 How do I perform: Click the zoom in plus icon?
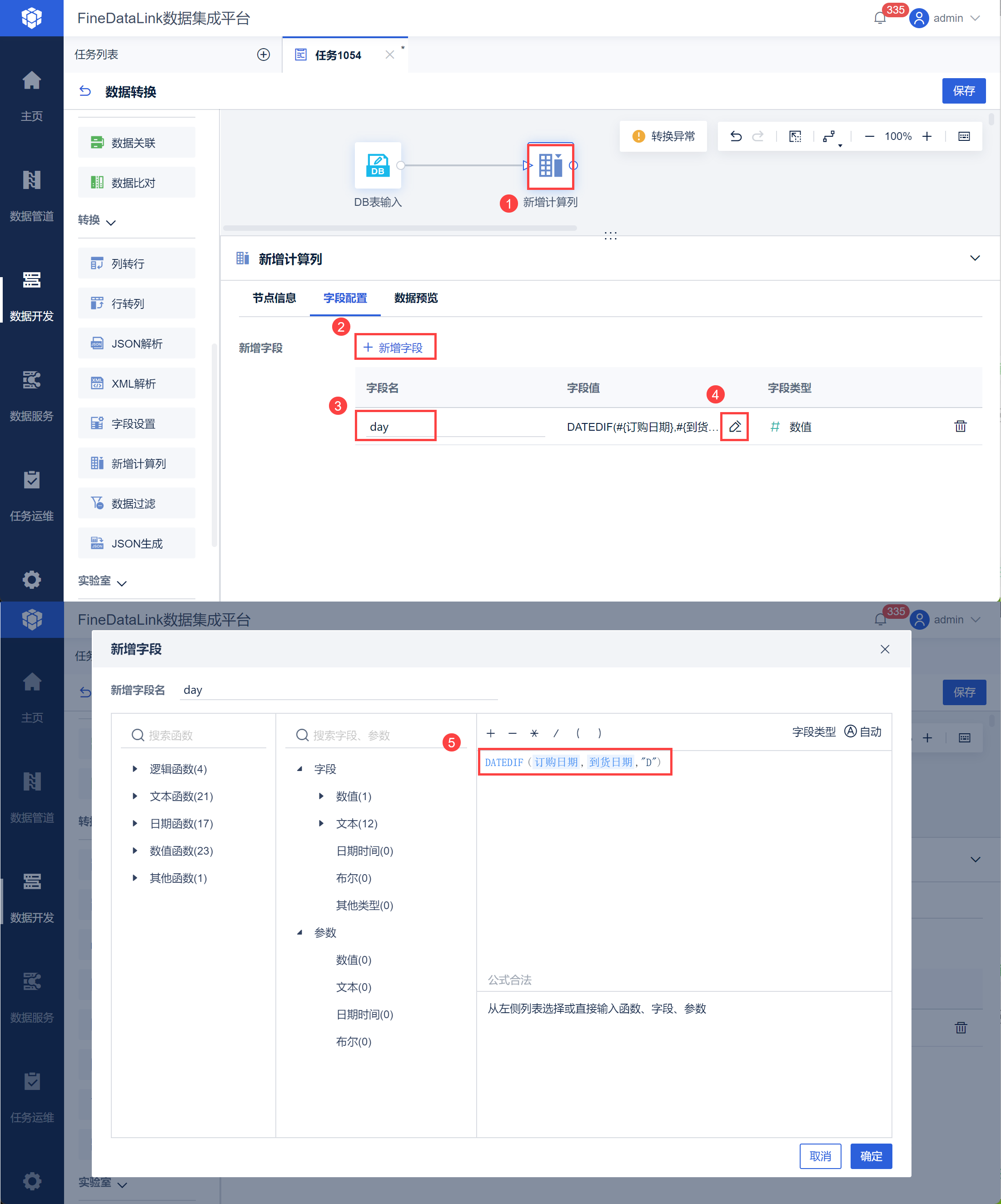(x=926, y=136)
